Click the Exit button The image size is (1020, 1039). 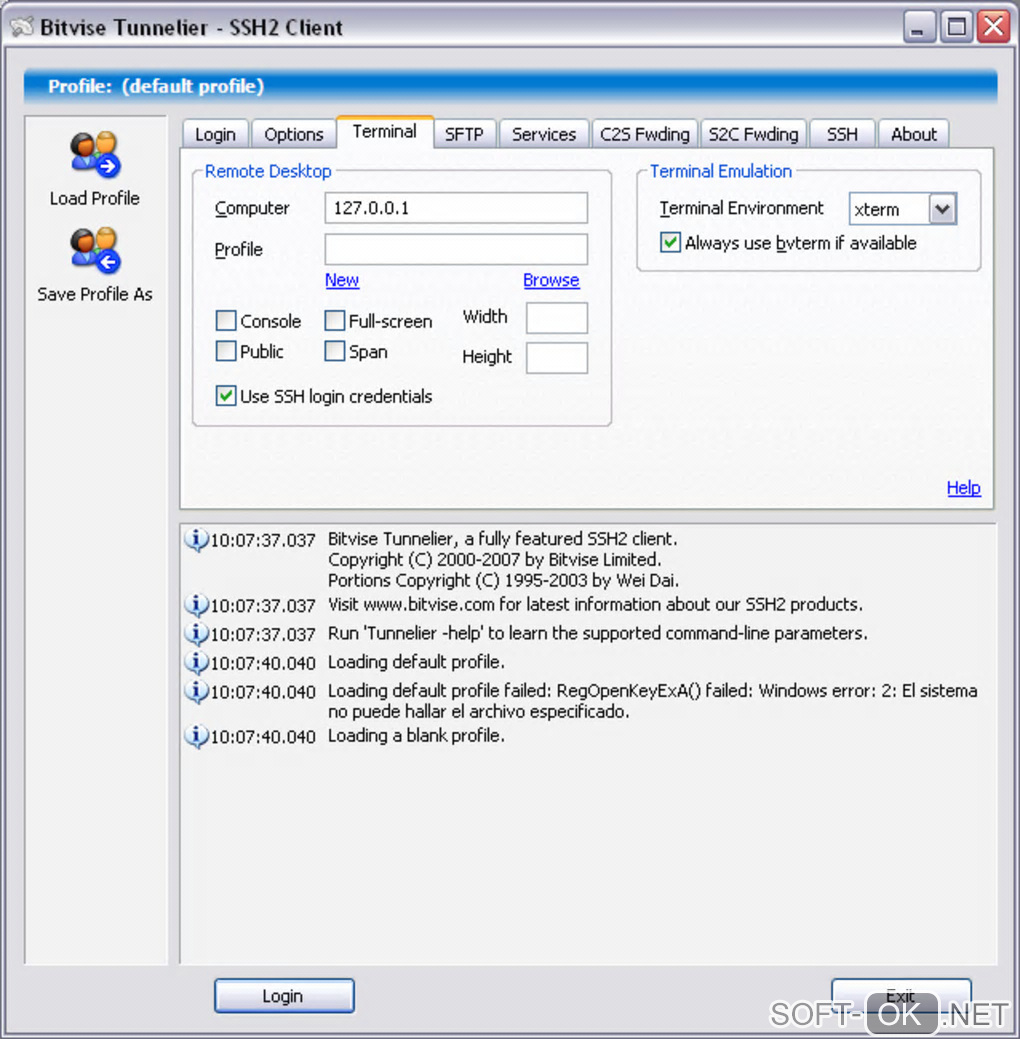click(x=901, y=996)
